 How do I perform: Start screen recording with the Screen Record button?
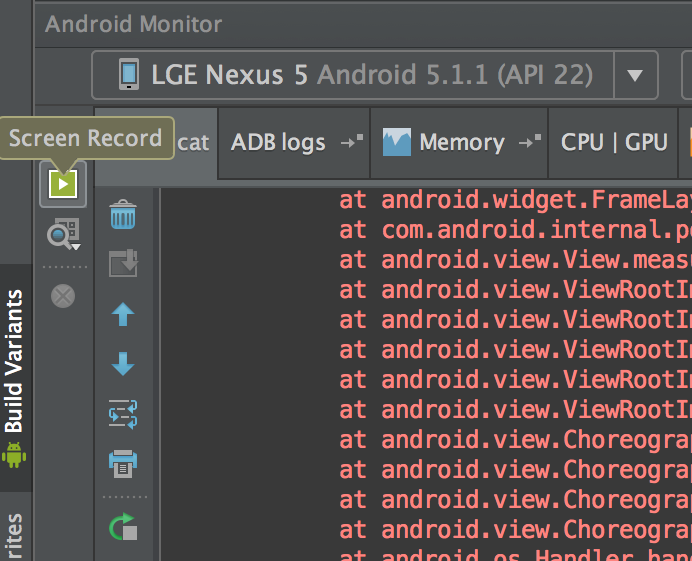pos(63,184)
